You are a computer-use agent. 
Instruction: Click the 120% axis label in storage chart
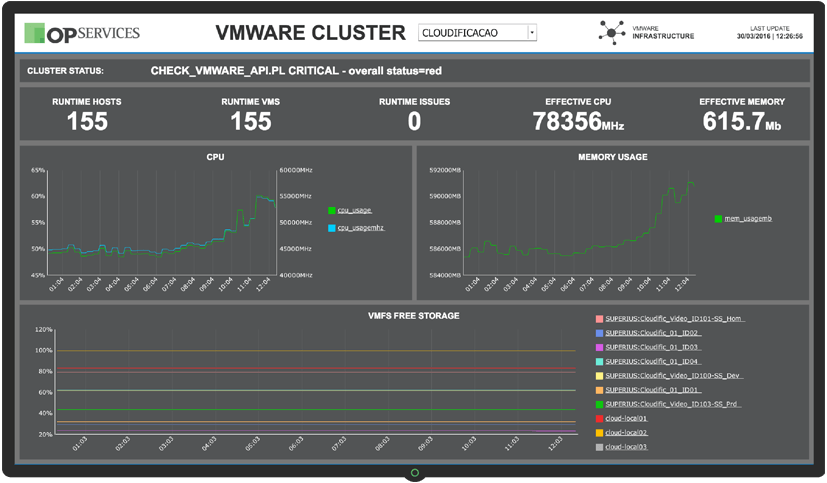point(44,330)
